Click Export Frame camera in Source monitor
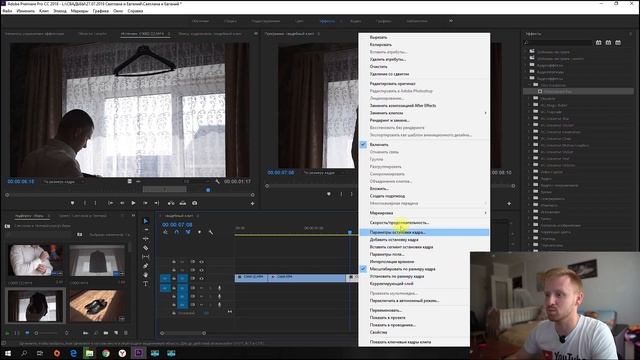 [195, 203]
